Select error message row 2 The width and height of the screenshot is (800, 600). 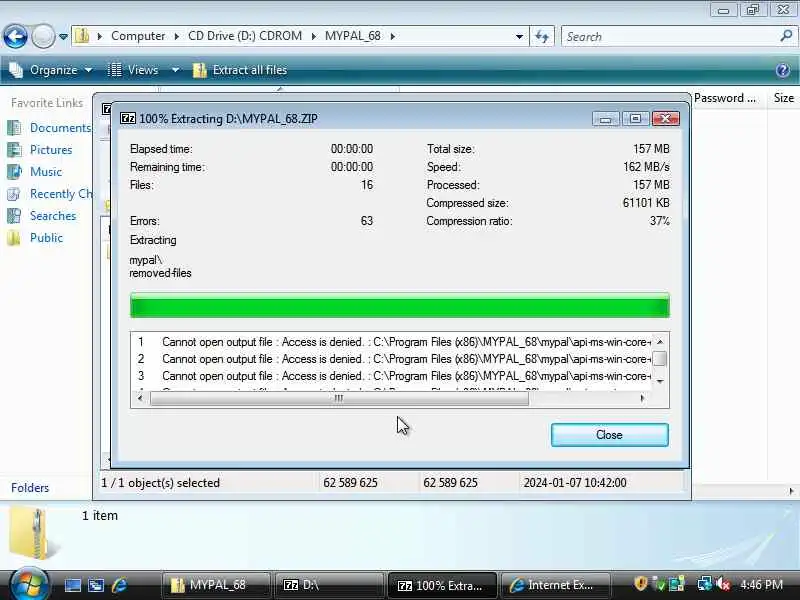coord(391,359)
